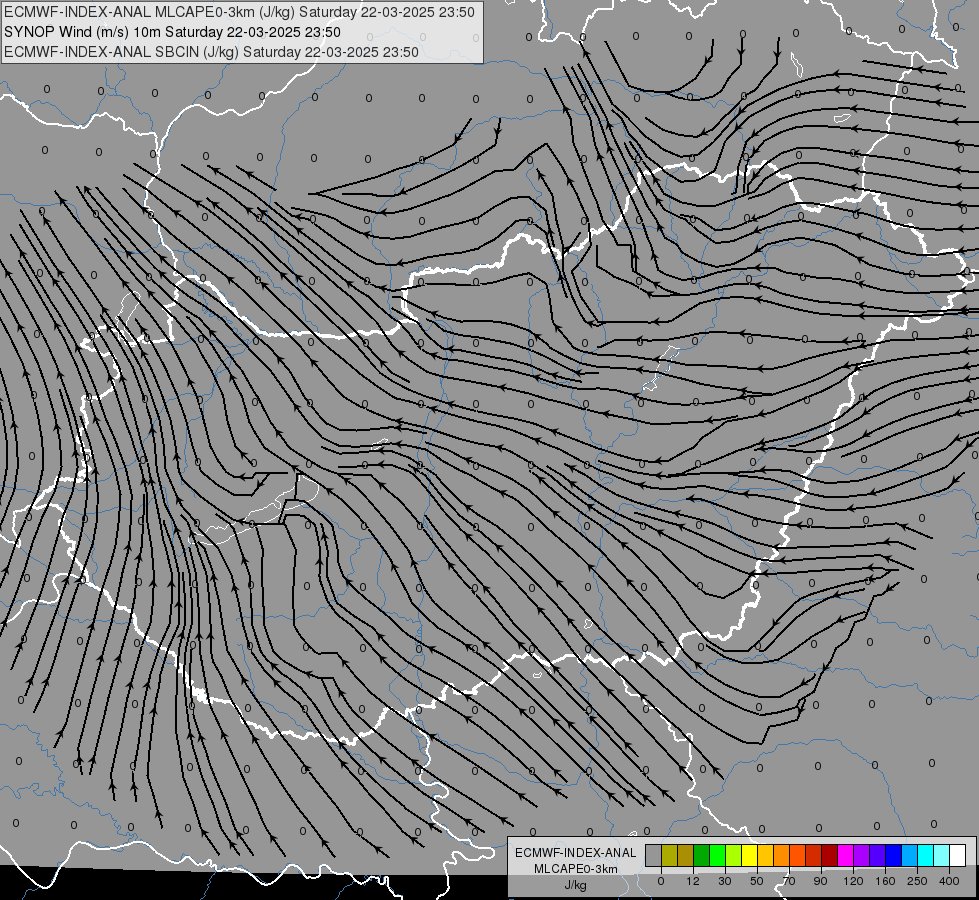Click the MLCAPE0-3km title line at top
The width and height of the screenshot is (979, 900).
pos(239,12)
